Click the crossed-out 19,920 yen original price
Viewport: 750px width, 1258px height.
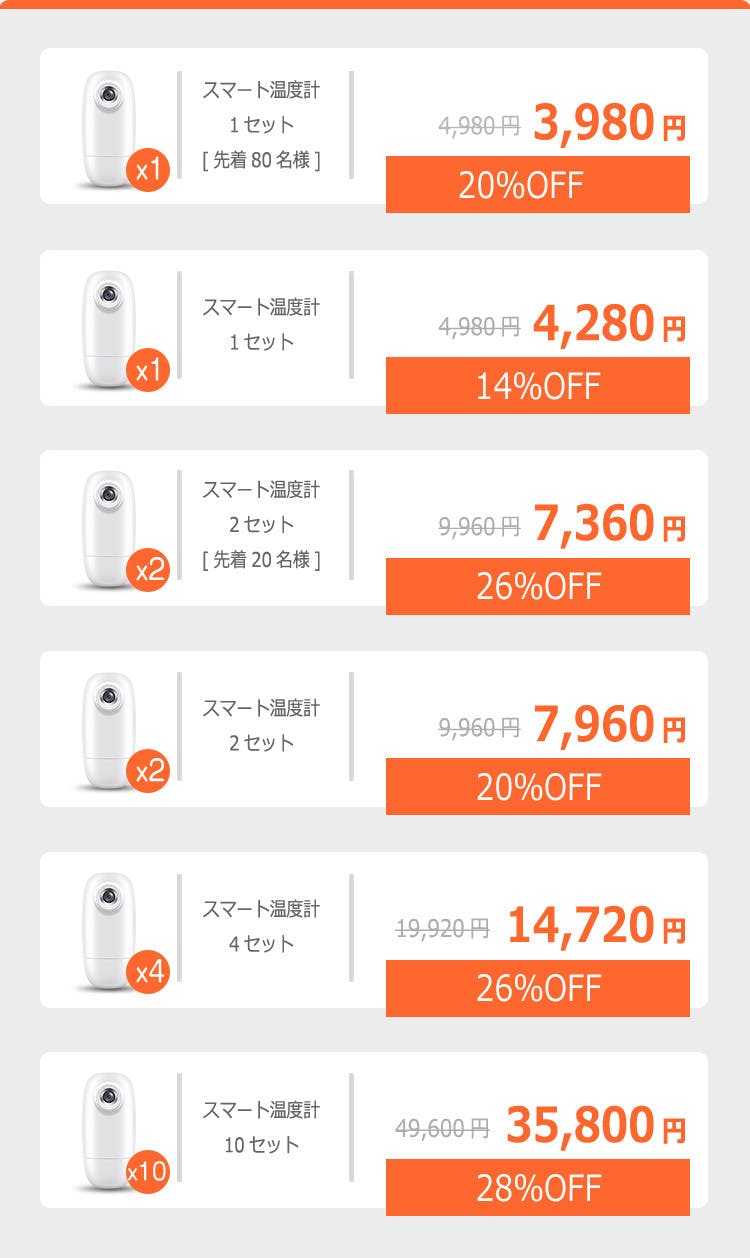coord(443,929)
